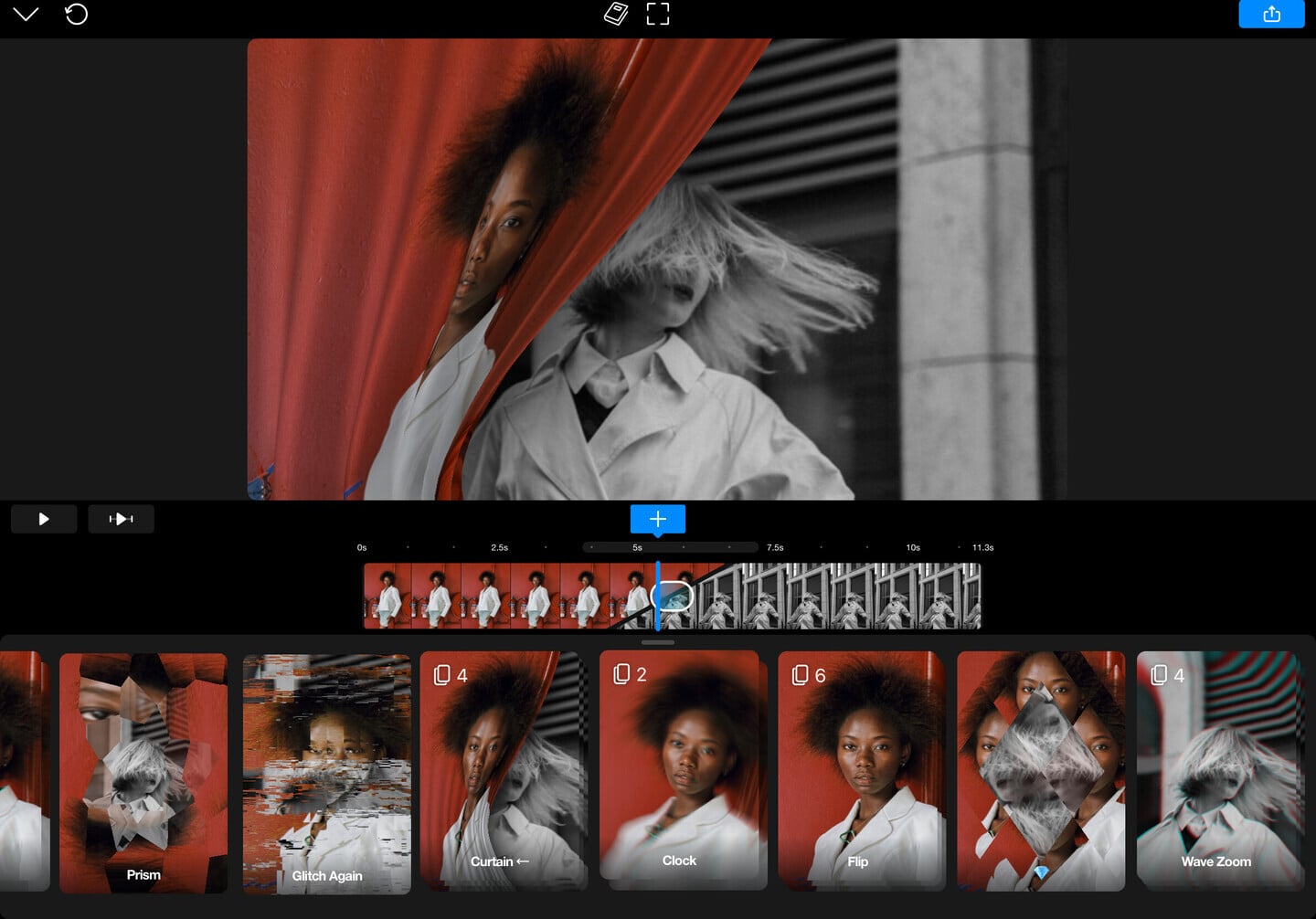Select the transition marker between the two clips
1316x919 pixels.
point(674,596)
